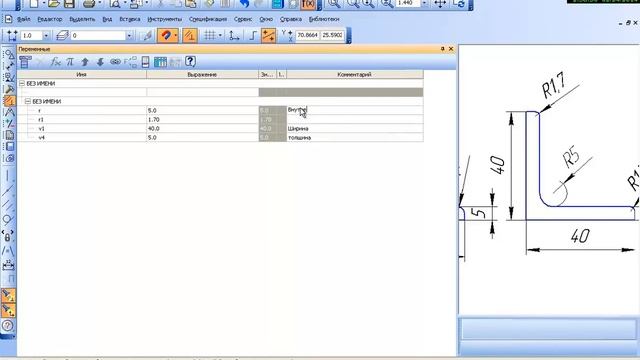
Task: Open the Инструменты menu
Action: (x=164, y=19)
